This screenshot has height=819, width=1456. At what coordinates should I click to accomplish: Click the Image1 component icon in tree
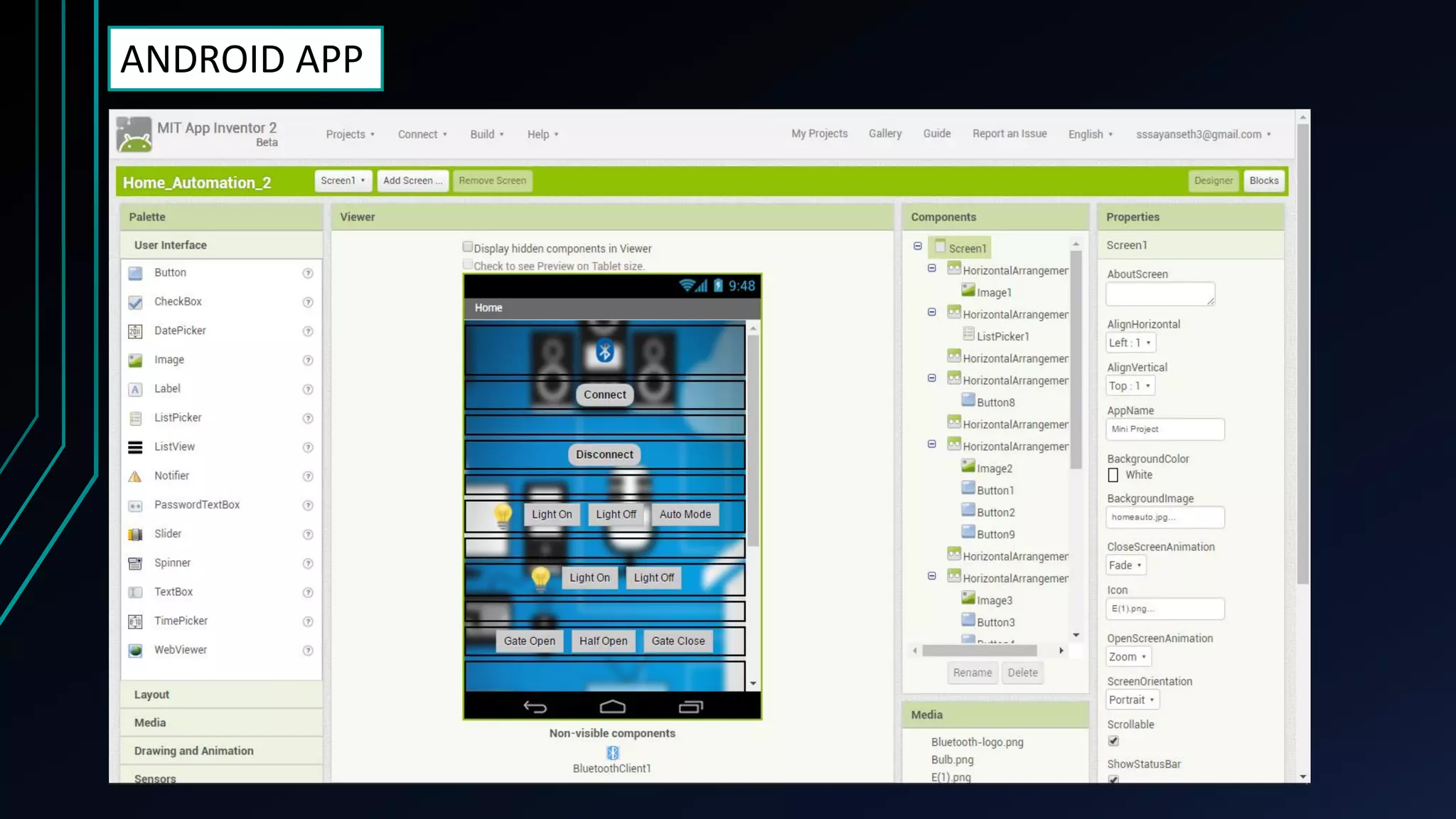click(968, 290)
